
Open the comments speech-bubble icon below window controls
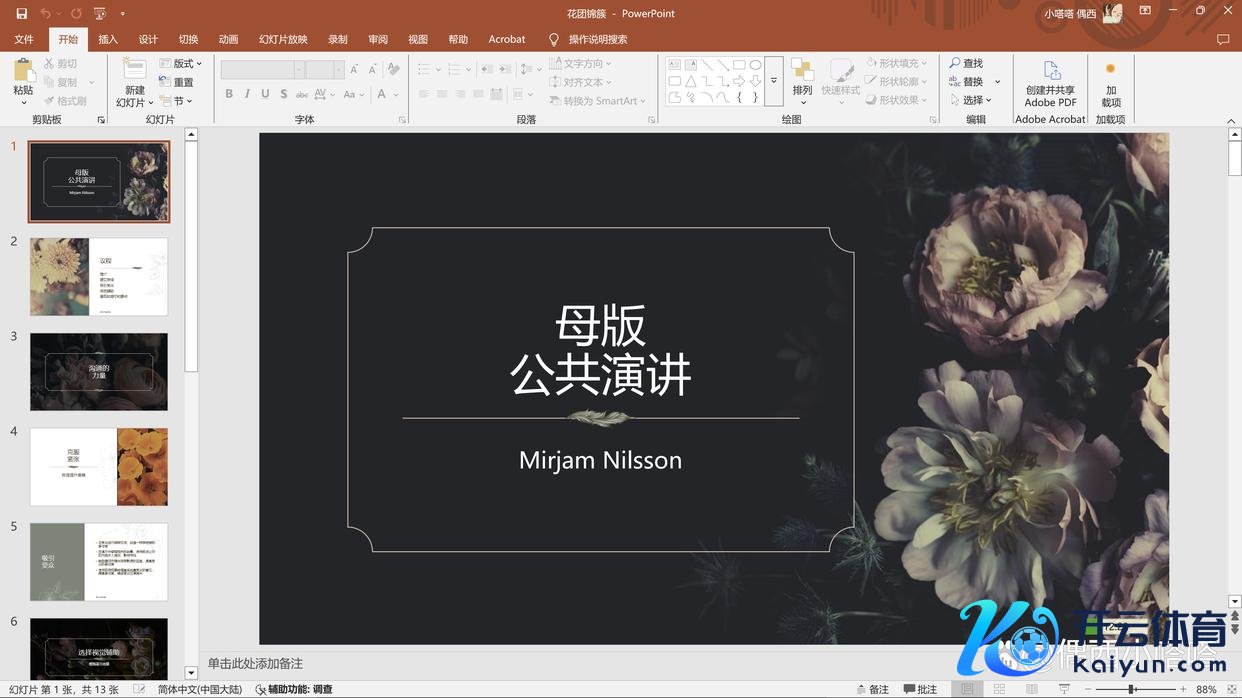point(1222,40)
